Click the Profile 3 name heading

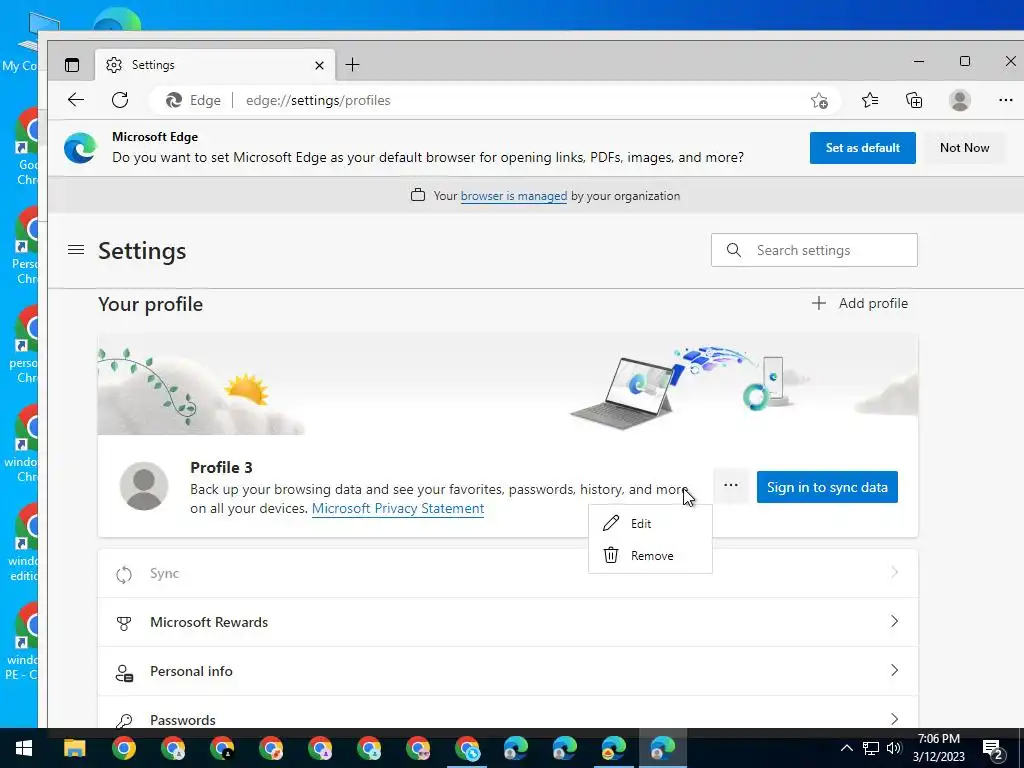coord(221,468)
